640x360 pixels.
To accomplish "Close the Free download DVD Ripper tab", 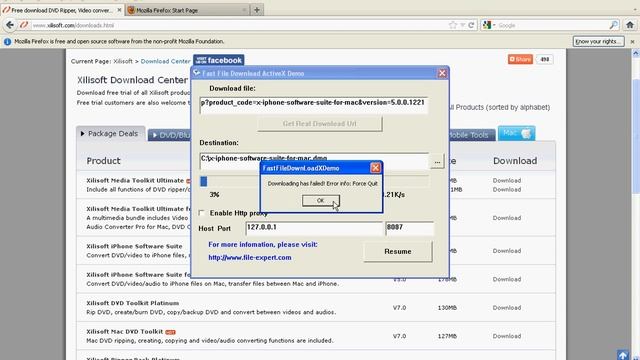I will pyautogui.click(x=119, y=10).
